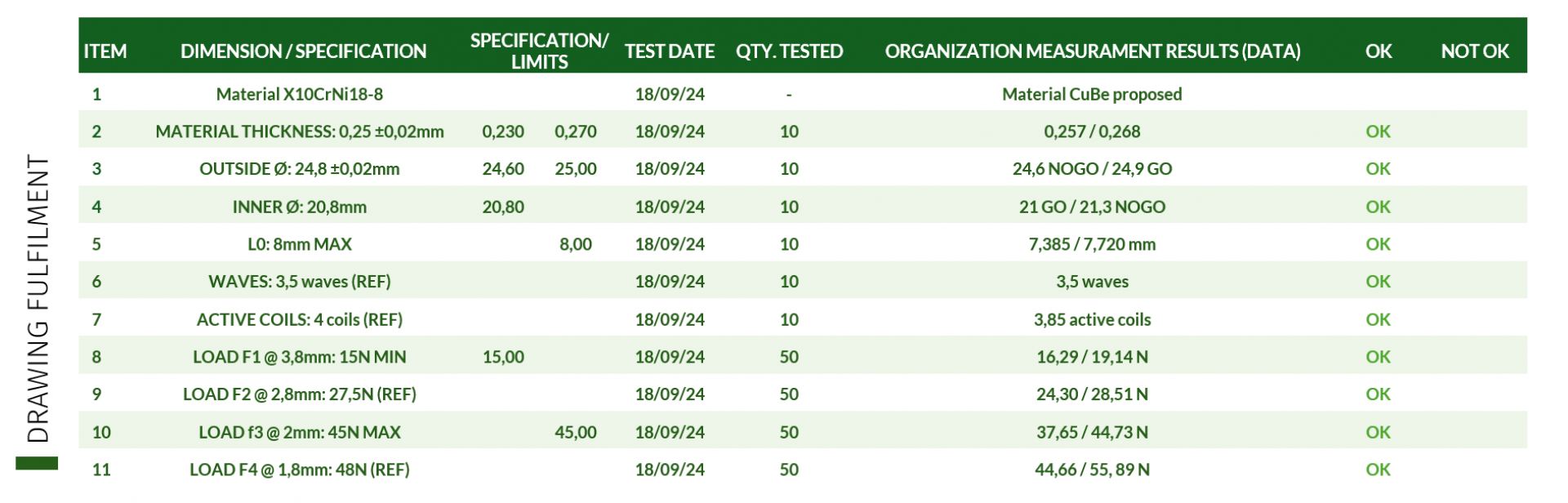The image size is (1568, 503).
Task: Select result '0,257 / 0,268'
Action: pyautogui.click(x=1092, y=131)
